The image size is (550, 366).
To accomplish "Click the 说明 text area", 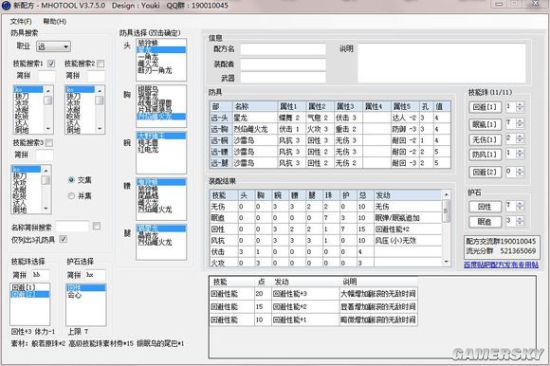I will point(442,63).
